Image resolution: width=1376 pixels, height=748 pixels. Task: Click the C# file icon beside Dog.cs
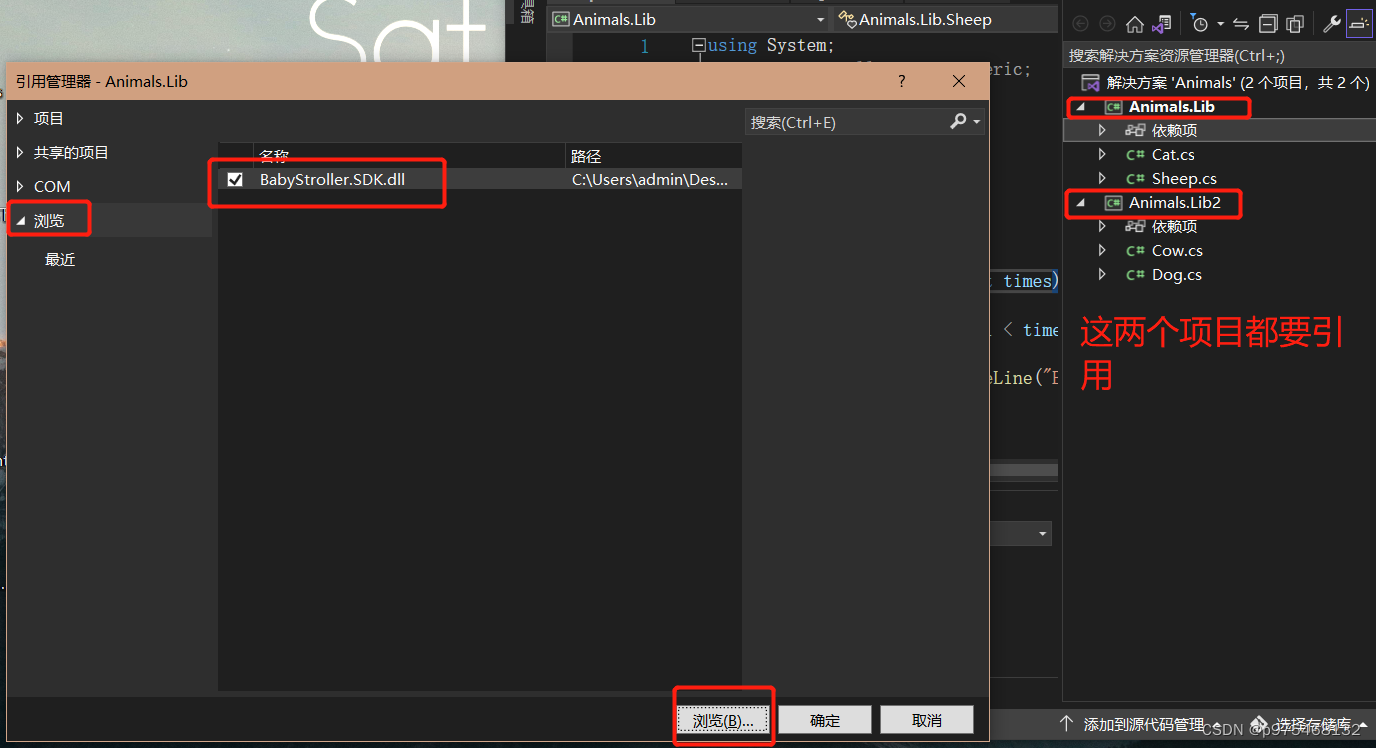[x=1135, y=275]
